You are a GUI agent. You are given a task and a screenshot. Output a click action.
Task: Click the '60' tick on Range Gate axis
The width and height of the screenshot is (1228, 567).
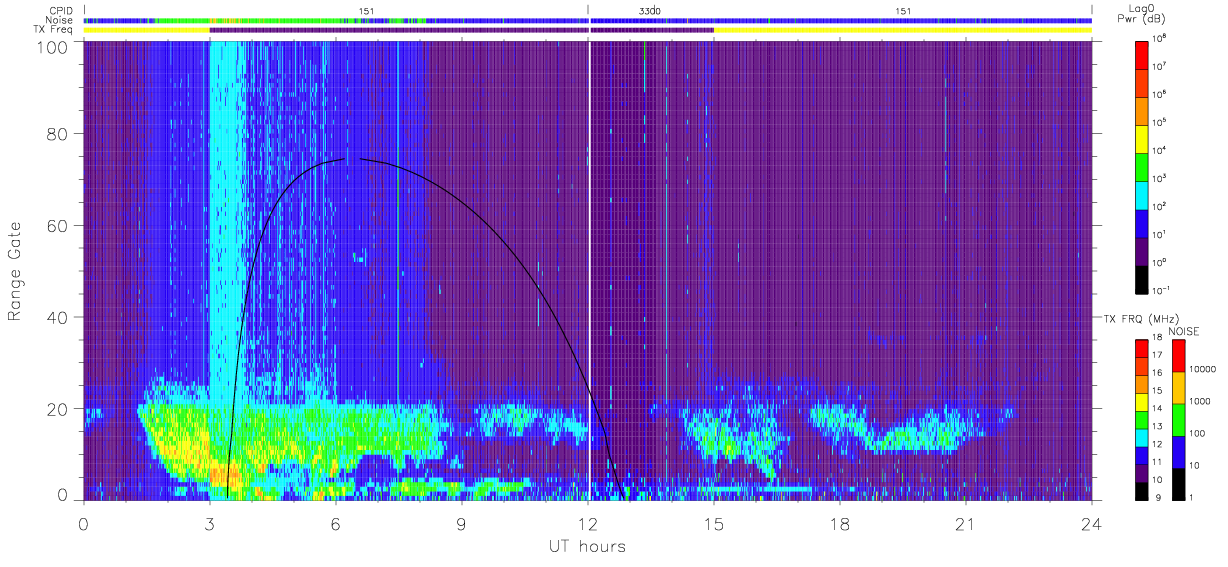[x=59, y=227]
